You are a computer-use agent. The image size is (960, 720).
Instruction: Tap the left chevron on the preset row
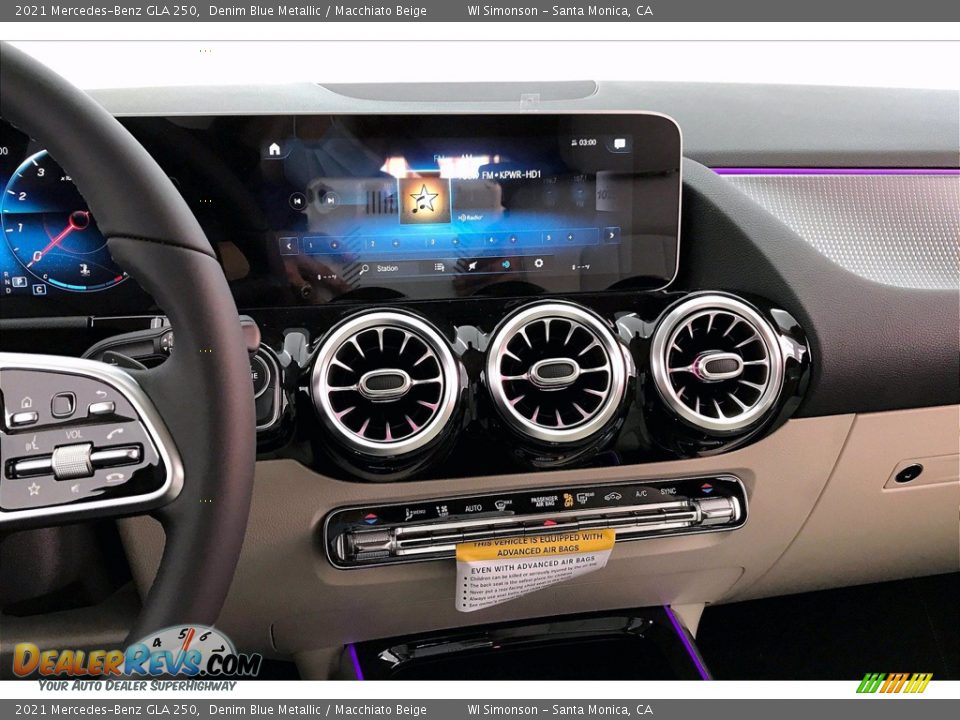(288, 245)
